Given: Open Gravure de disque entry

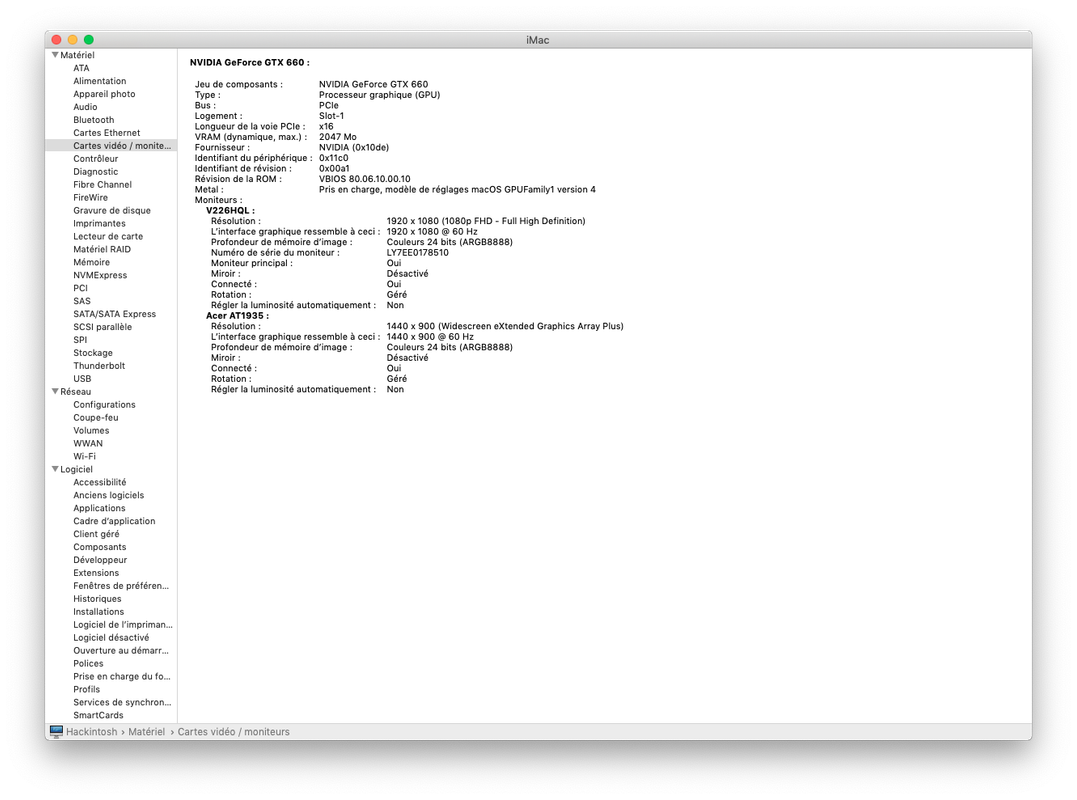Looking at the screenshot, I should coord(112,211).
